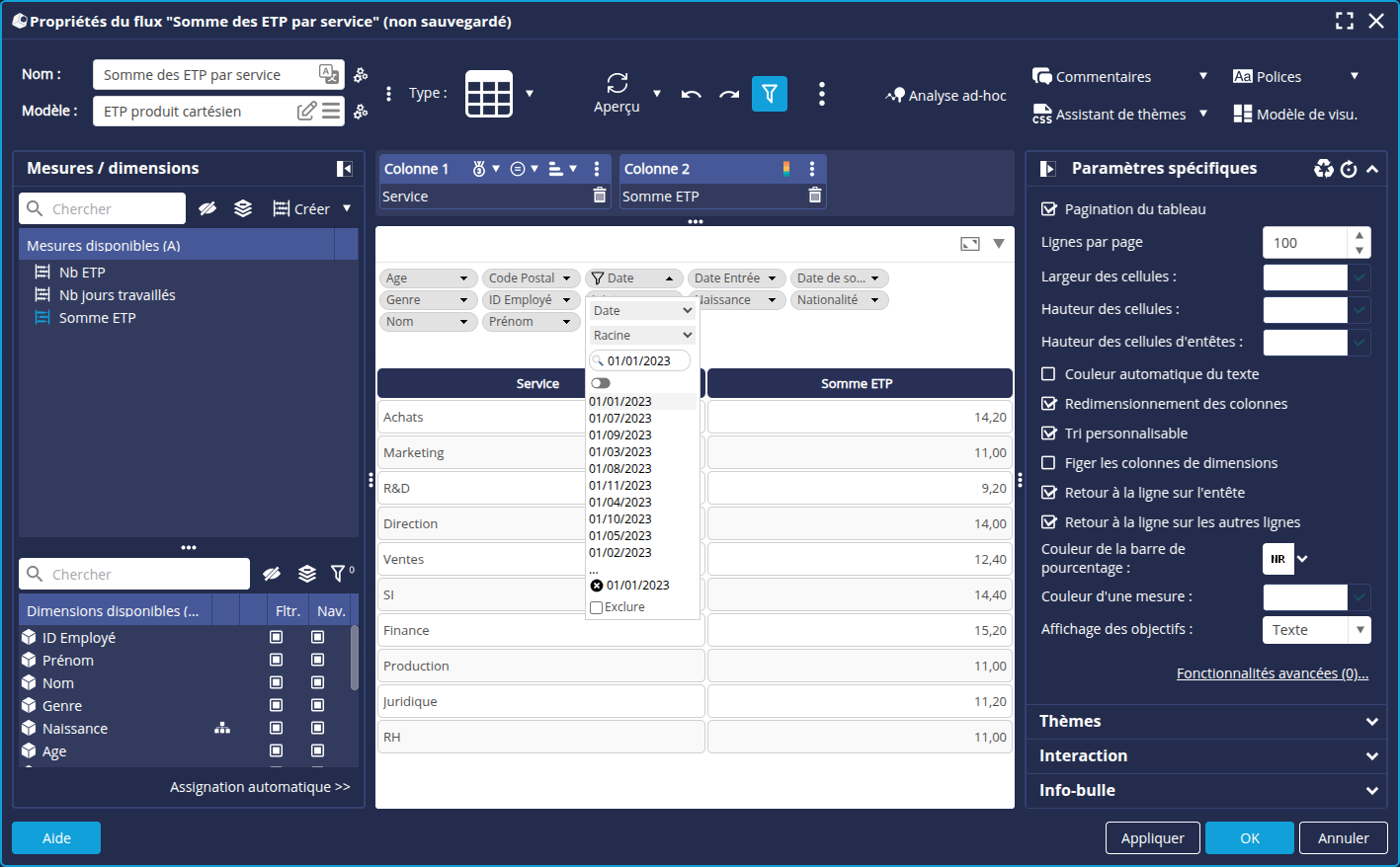Open the table Type selector icon
Viewport: 1400px width, 867px height.
coord(489,94)
